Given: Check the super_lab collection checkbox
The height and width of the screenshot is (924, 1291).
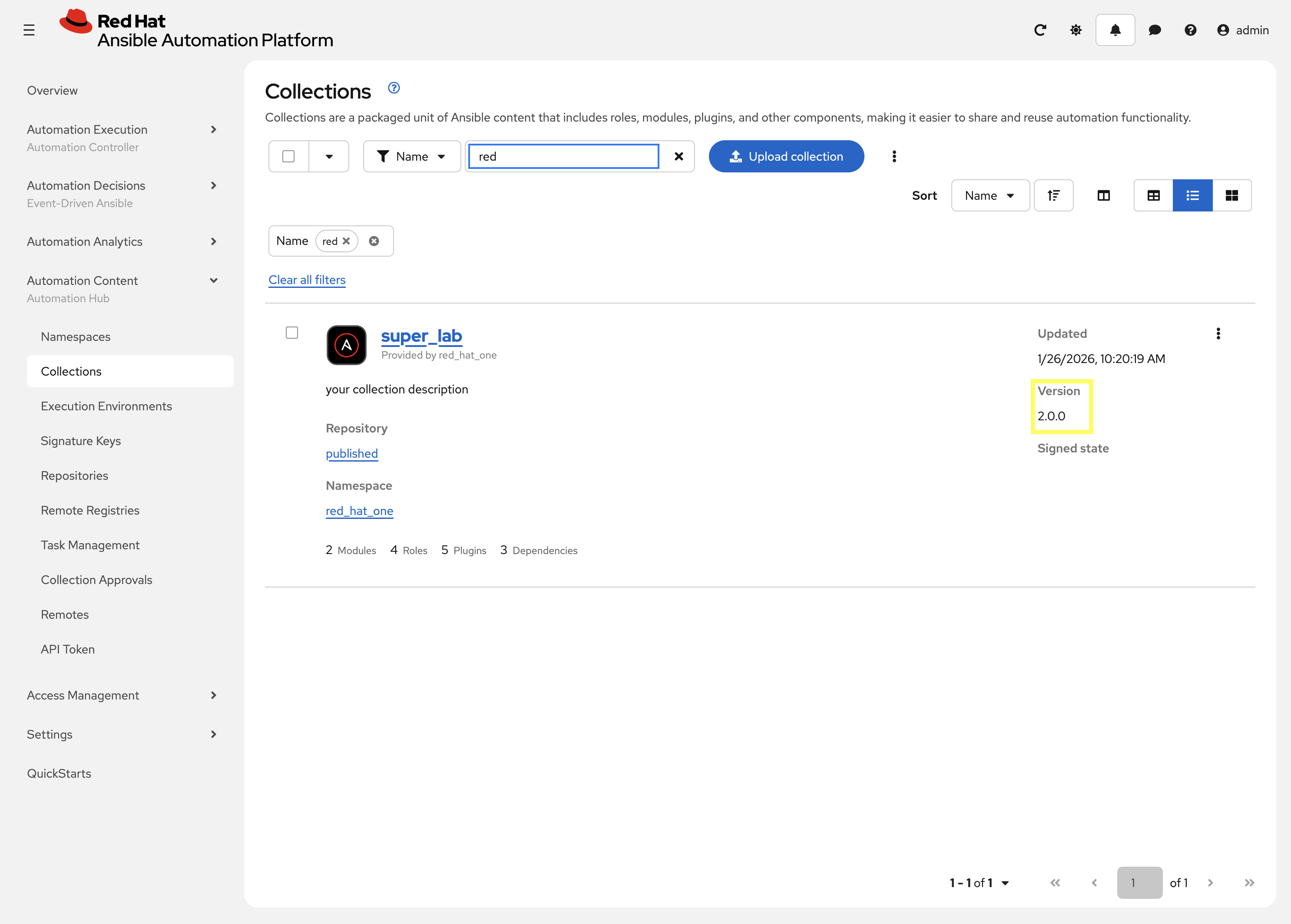Looking at the screenshot, I should coord(292,332).
